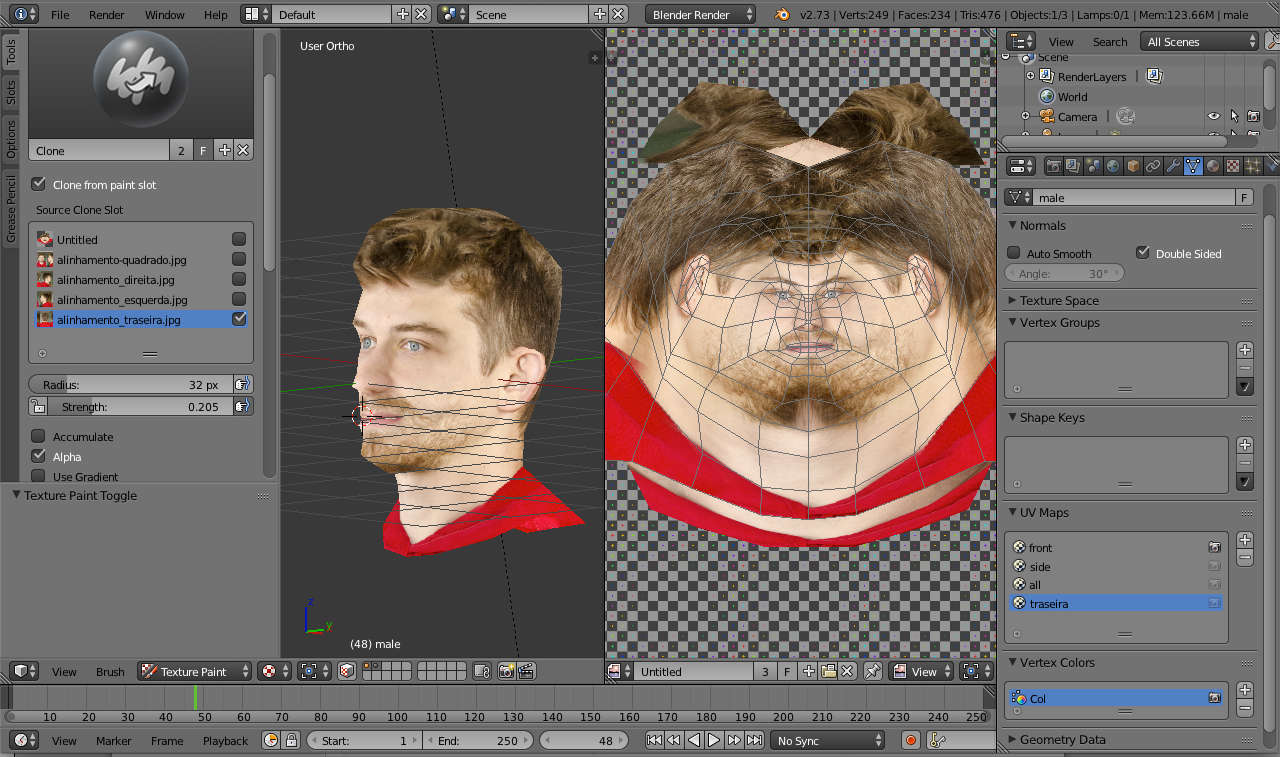1280x757 pixels.
Task: Unlink the Untitled image with the X icon
Action: pyautogui.click(x=846, y=671)
